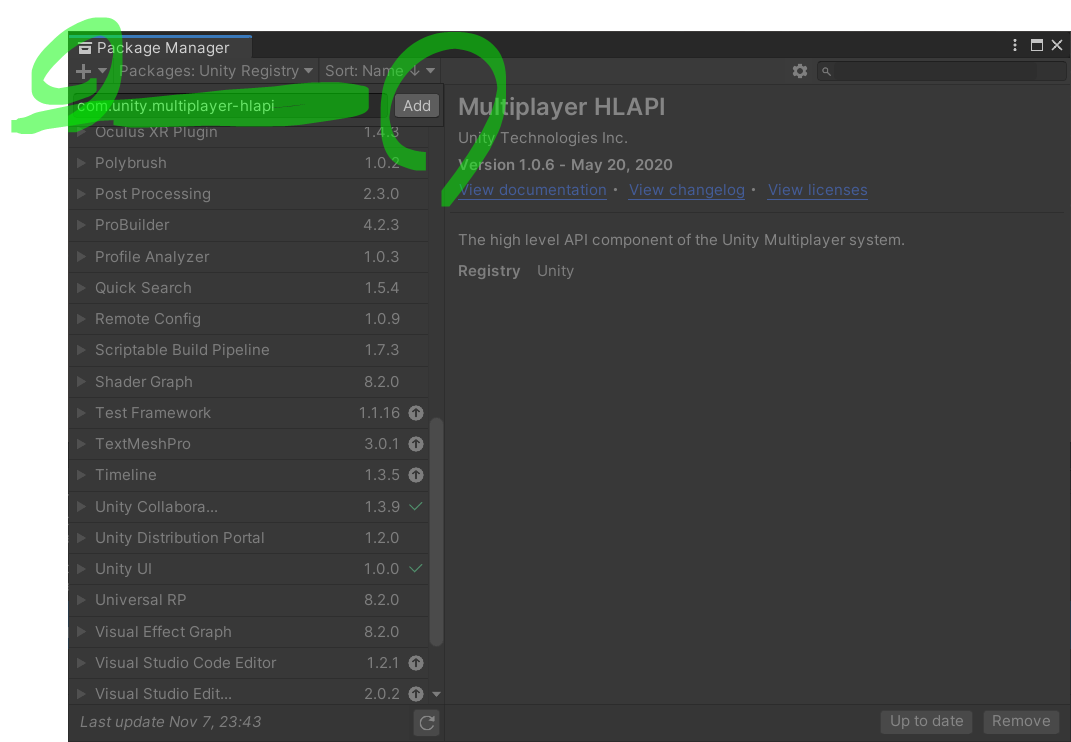This screenshot has width=1071, height=742.
Task: Select the Test Framework package row
Action: click(249, 413)
